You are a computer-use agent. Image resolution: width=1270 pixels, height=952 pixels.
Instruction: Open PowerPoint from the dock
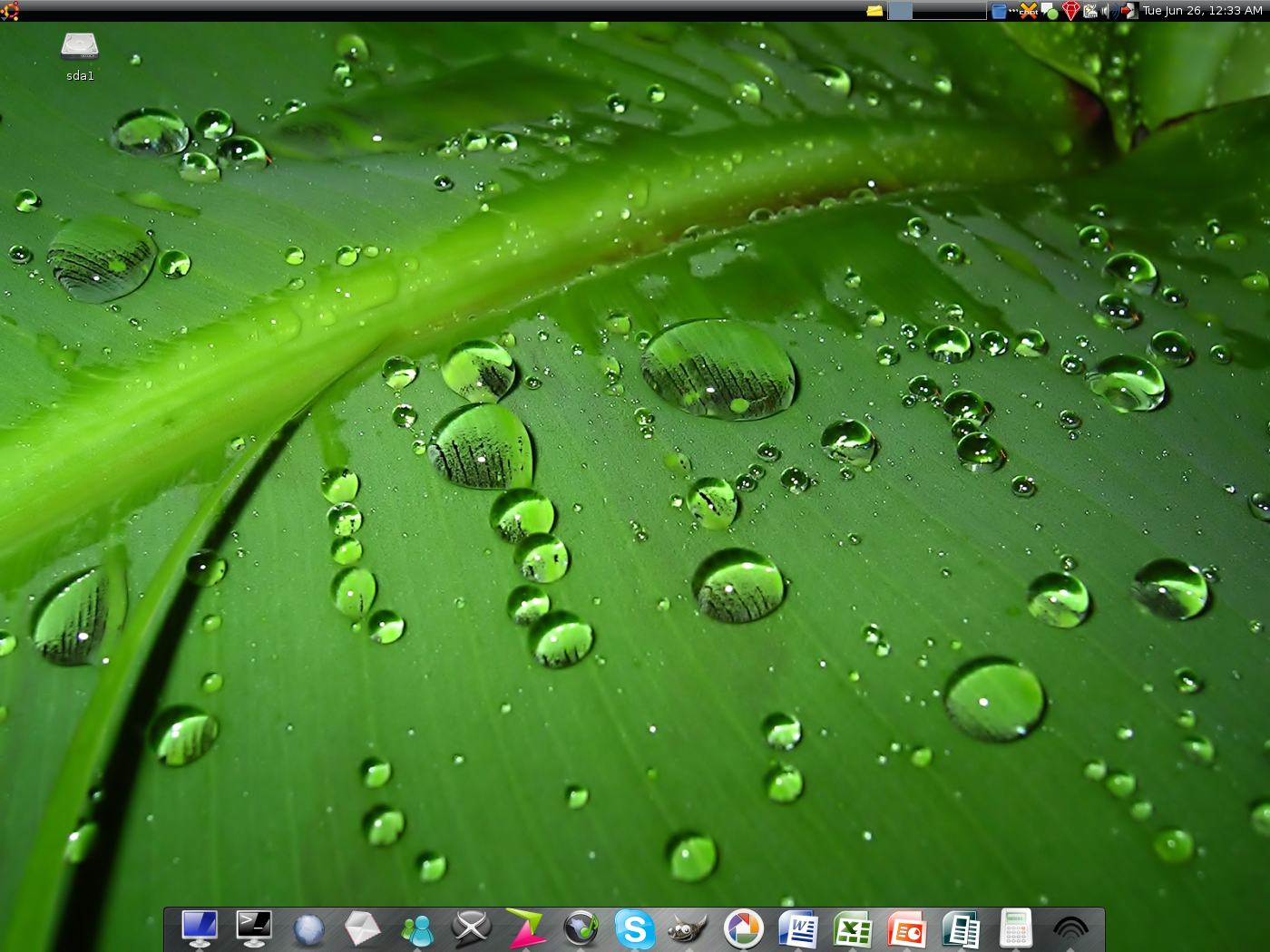pyautogui.click(x=907, y=929)
